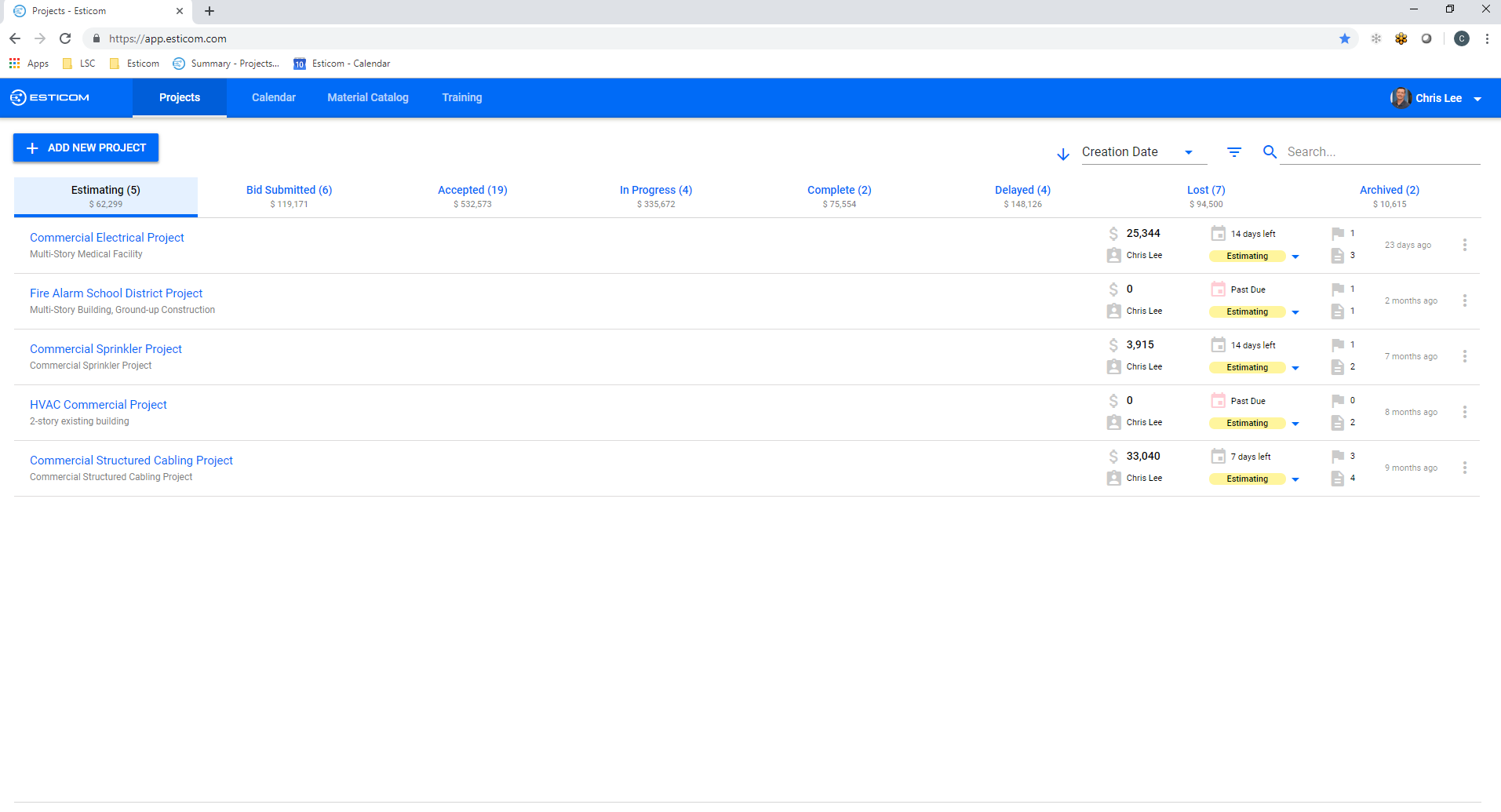Viewport: 1501px width, 812px height.
Task: Click the flag icon on Commercial Electrical Project
Action: 1338,234
